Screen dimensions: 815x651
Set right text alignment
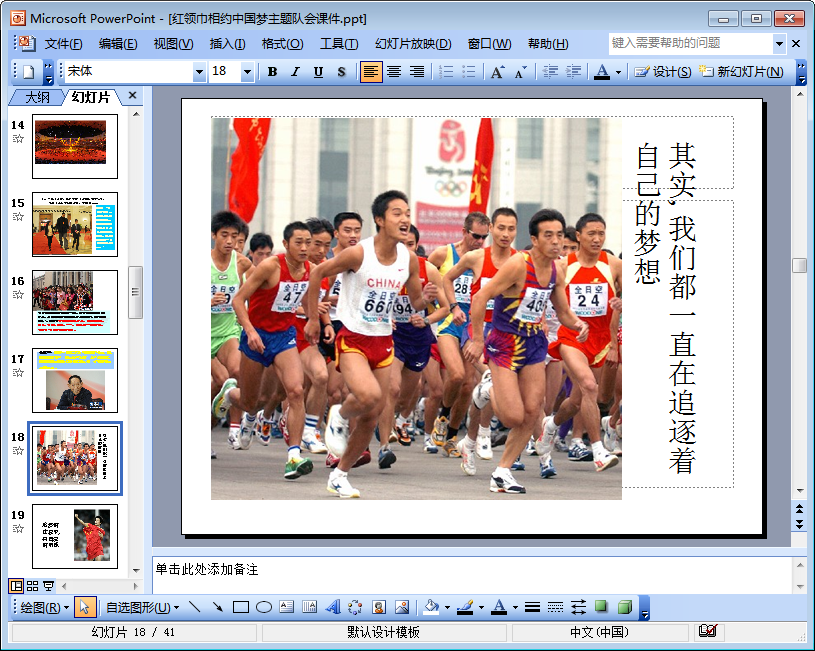[417, 72]
